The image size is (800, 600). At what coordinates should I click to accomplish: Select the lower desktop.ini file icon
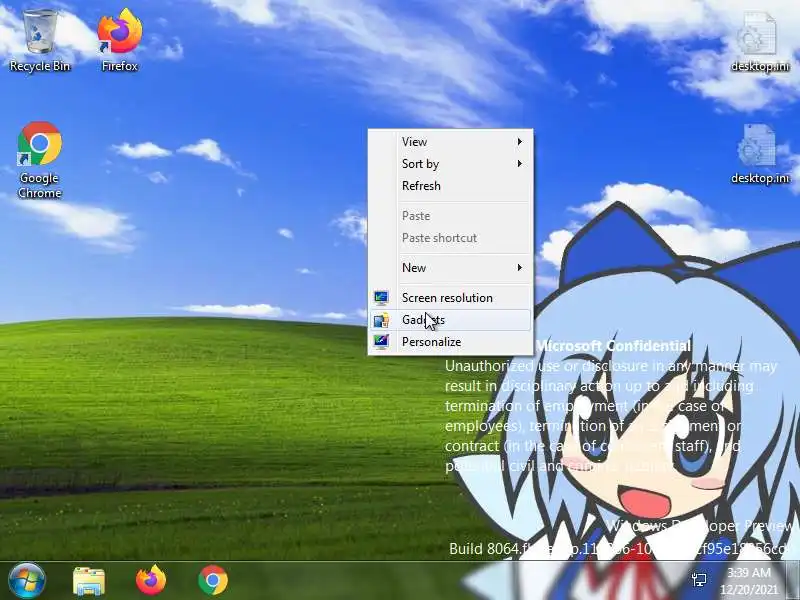pos(760,154)
